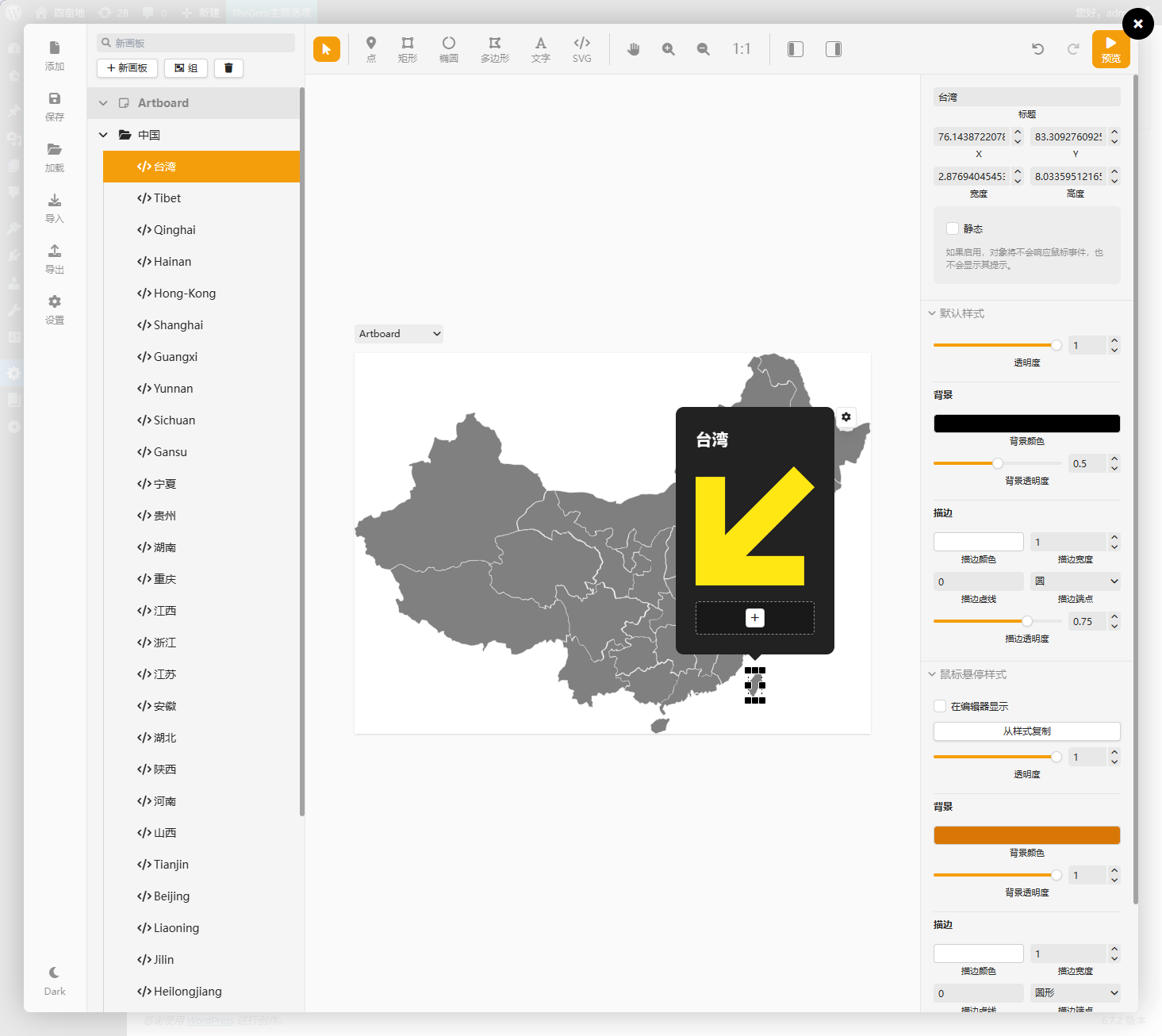The image size is (1162, 1036).
Task: Click the 从样式复制 button
Action: pyautogui.click(x=1026, y=731)
